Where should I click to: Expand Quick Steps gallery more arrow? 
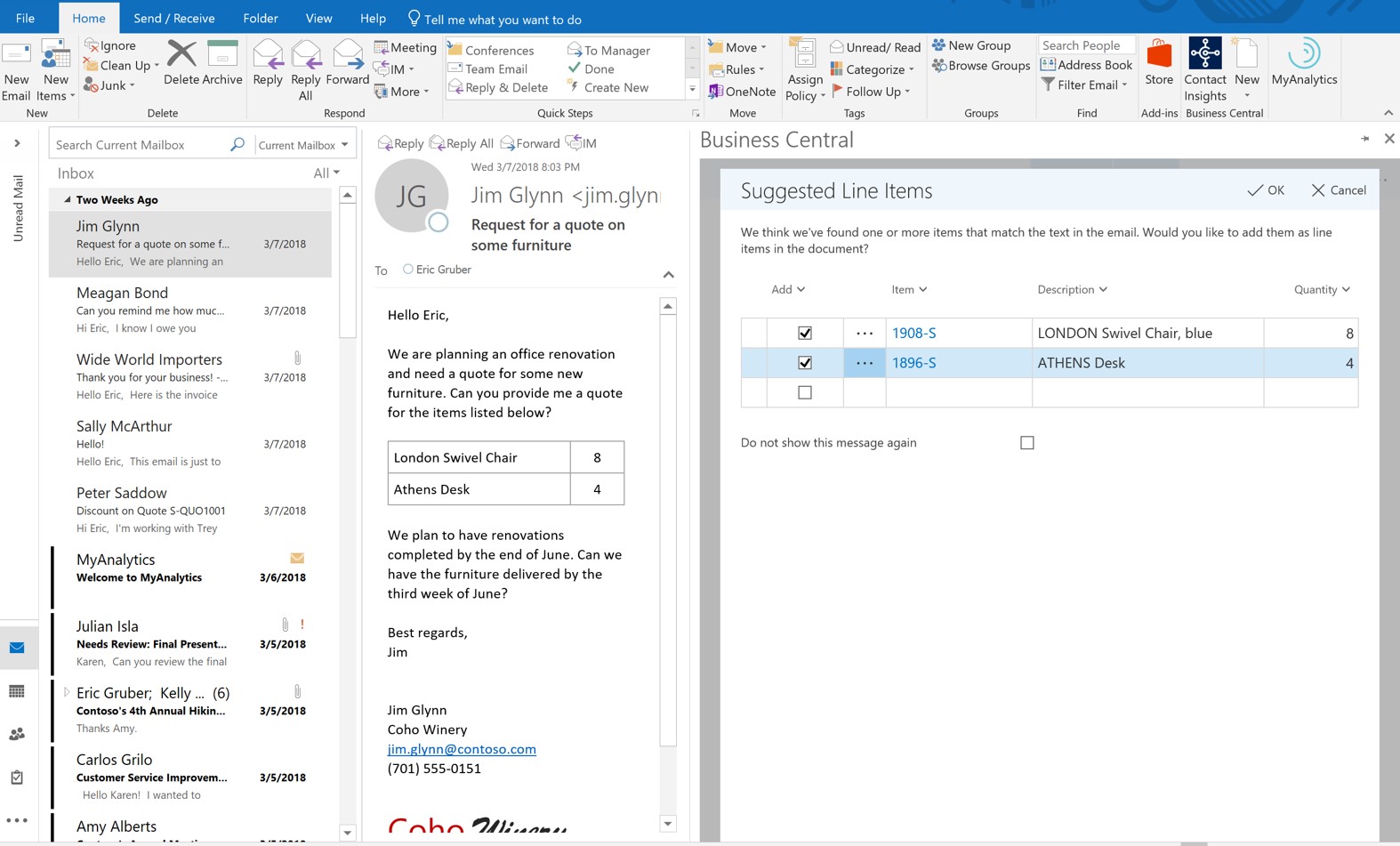click(692, 90)
